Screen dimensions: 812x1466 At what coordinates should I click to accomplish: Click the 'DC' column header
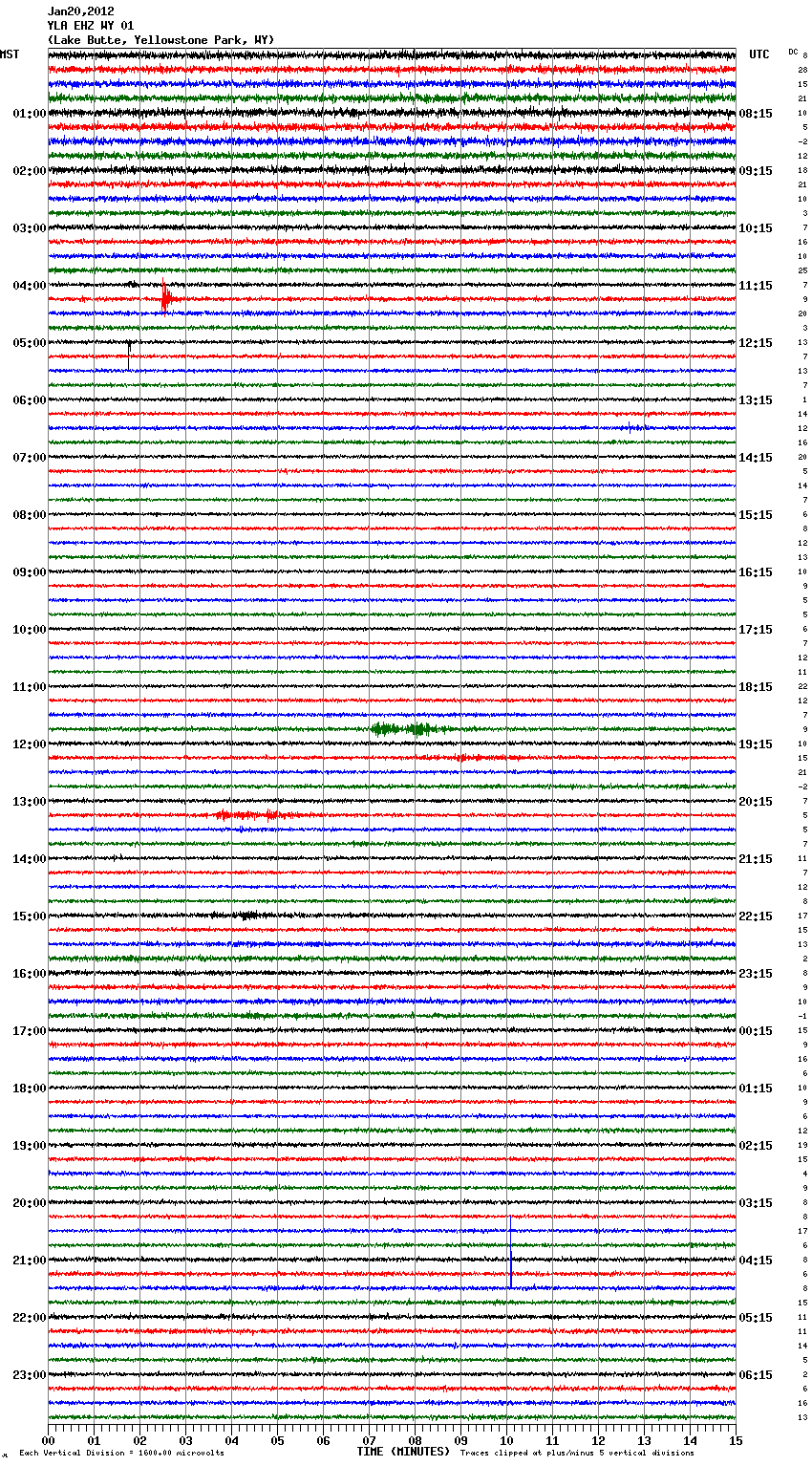[793, 52]
